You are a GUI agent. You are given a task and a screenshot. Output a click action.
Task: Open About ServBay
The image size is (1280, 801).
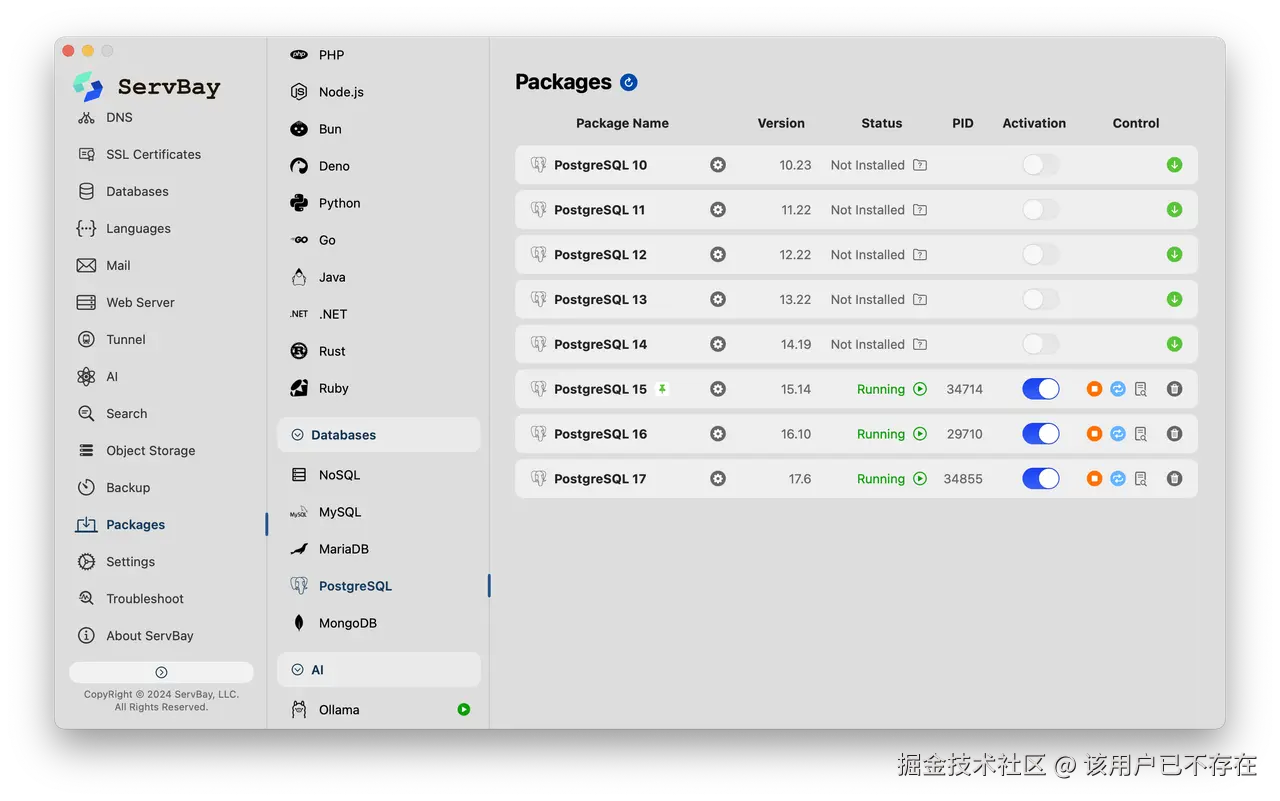tap(150, 635)
